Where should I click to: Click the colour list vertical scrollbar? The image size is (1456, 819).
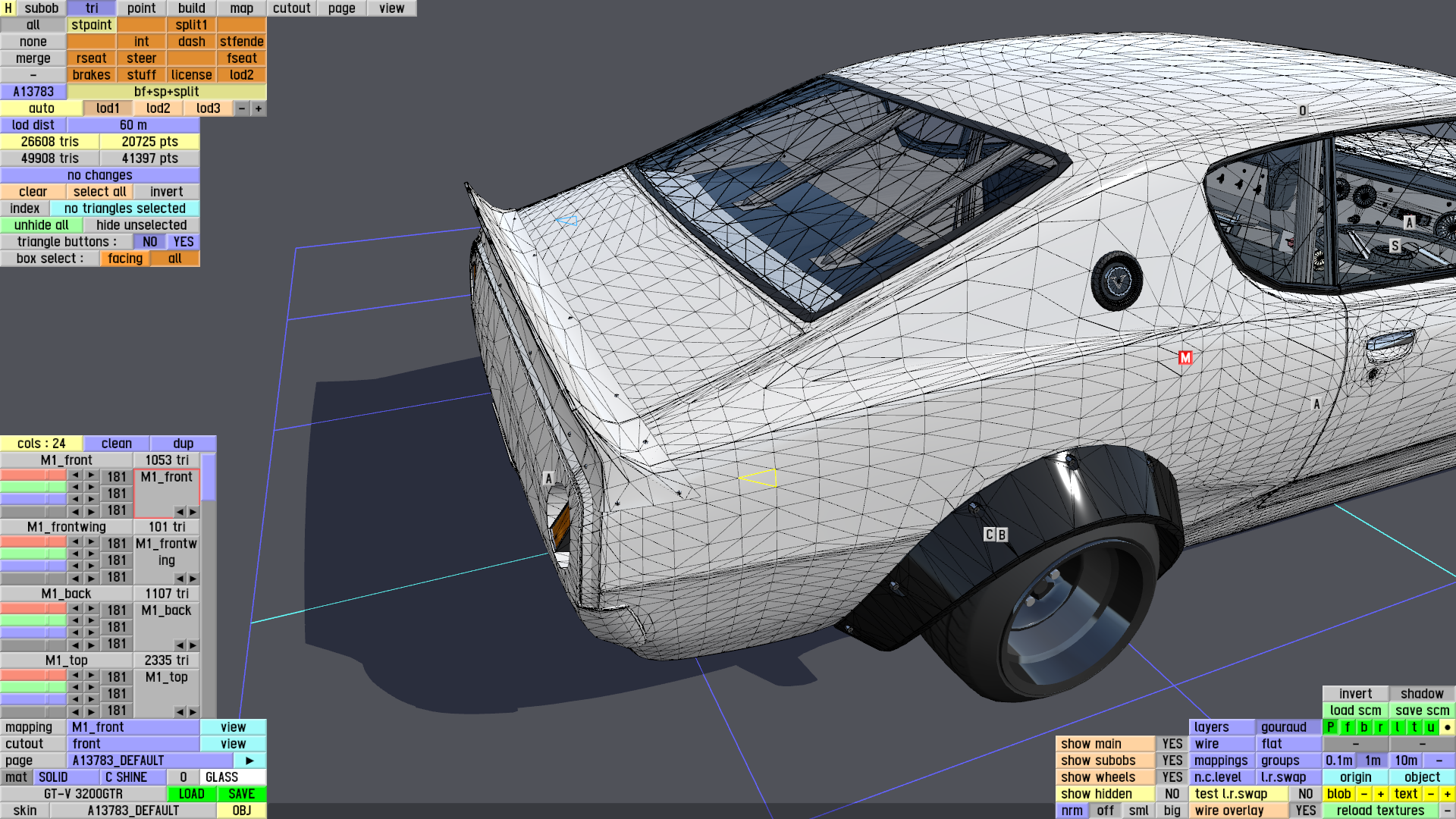pos(209,478)
